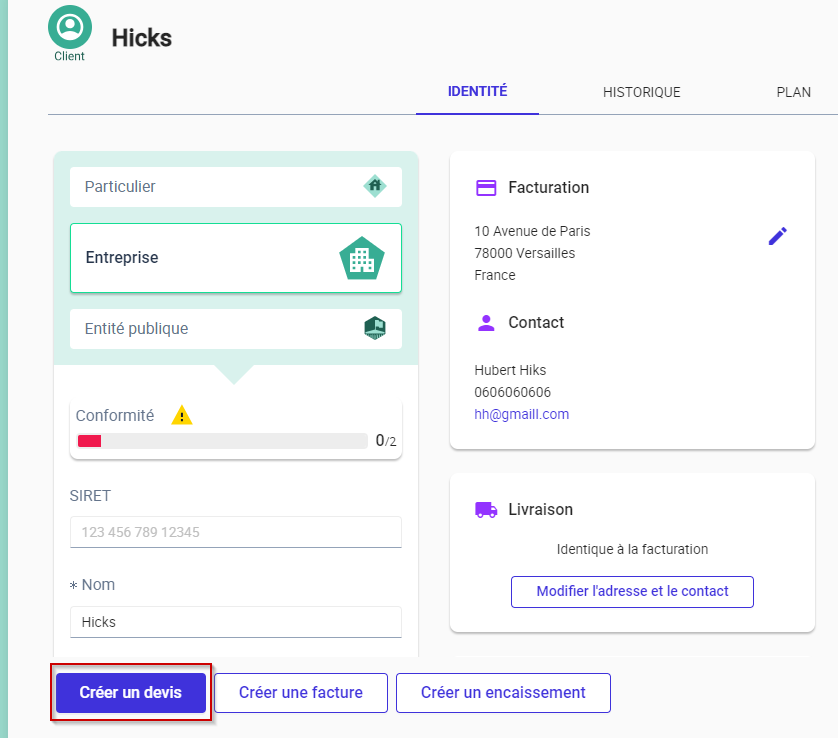Image resolution: width=838 pixels, height=738 pixels.
Task: Go to the Identité tab
Action: (x=477, y=92)
